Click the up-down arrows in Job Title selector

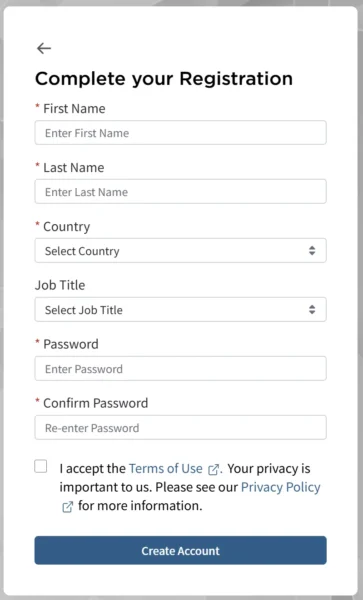click(x=312, y=310)
